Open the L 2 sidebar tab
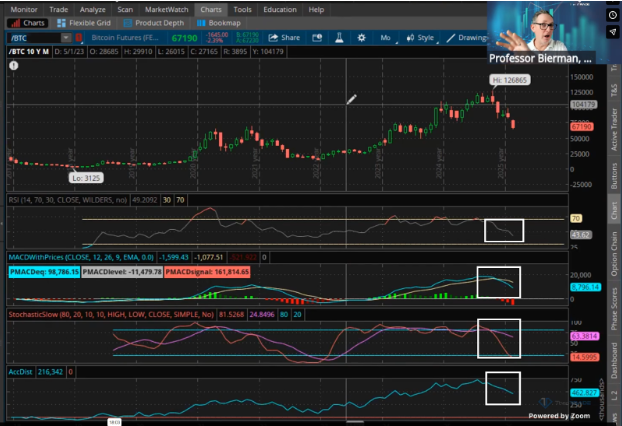The image size is (622, 426). 614,393
